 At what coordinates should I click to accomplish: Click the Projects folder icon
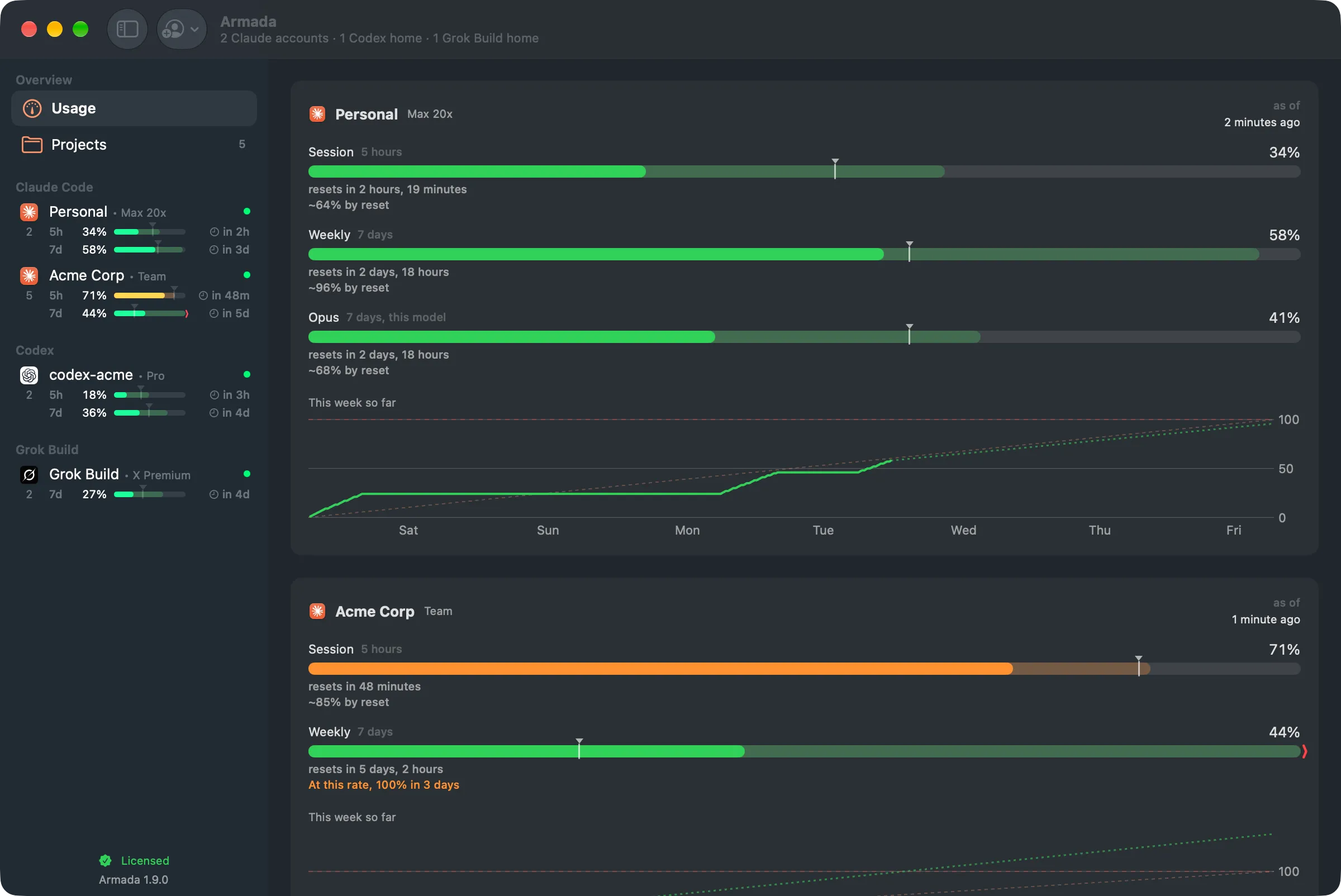(32, 145)
